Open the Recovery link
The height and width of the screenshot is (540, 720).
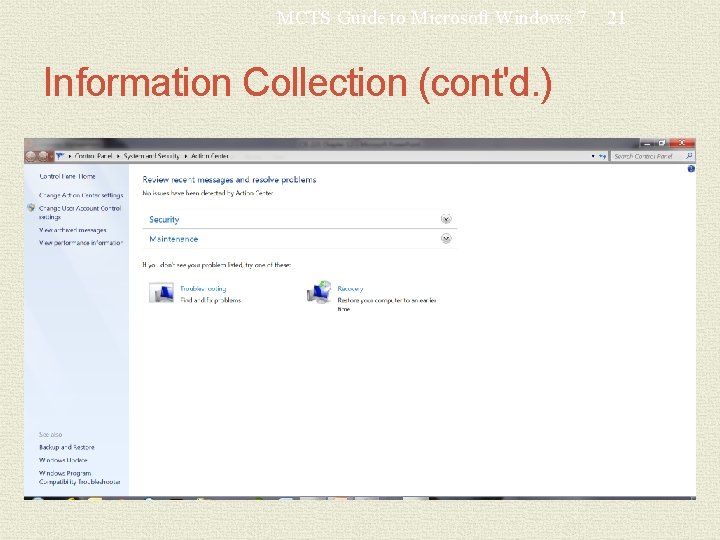(350, 288)
